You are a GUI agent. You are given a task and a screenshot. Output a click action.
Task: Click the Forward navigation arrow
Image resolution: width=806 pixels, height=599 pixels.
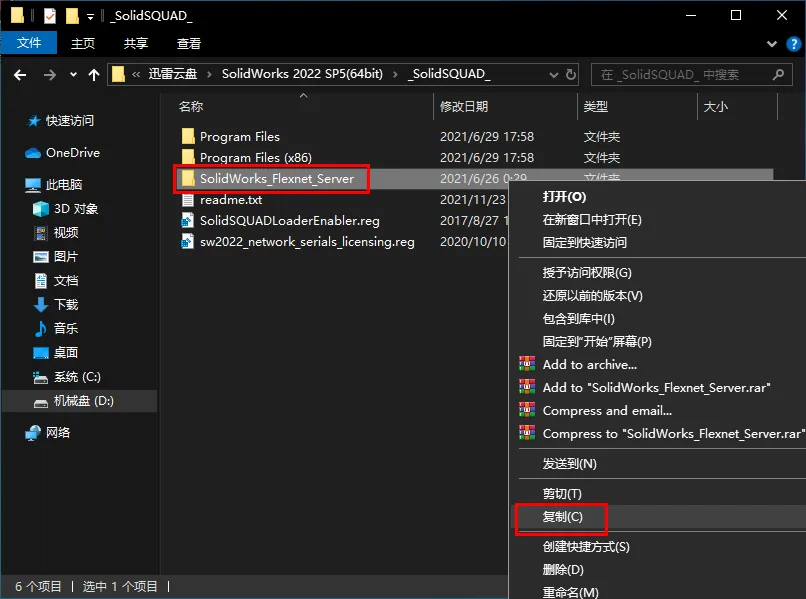[49, 75]
